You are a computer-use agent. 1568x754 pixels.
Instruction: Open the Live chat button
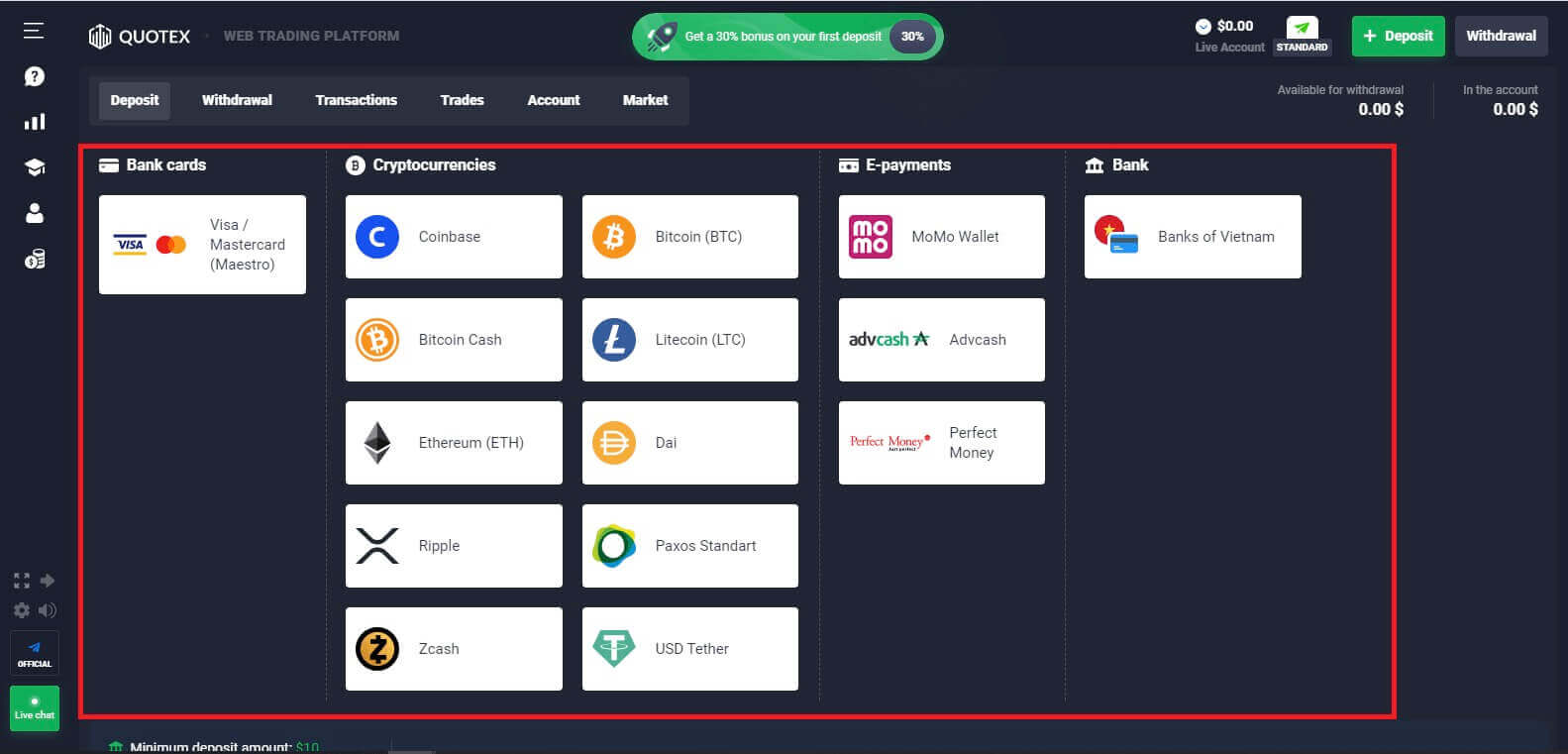point(35,707)
